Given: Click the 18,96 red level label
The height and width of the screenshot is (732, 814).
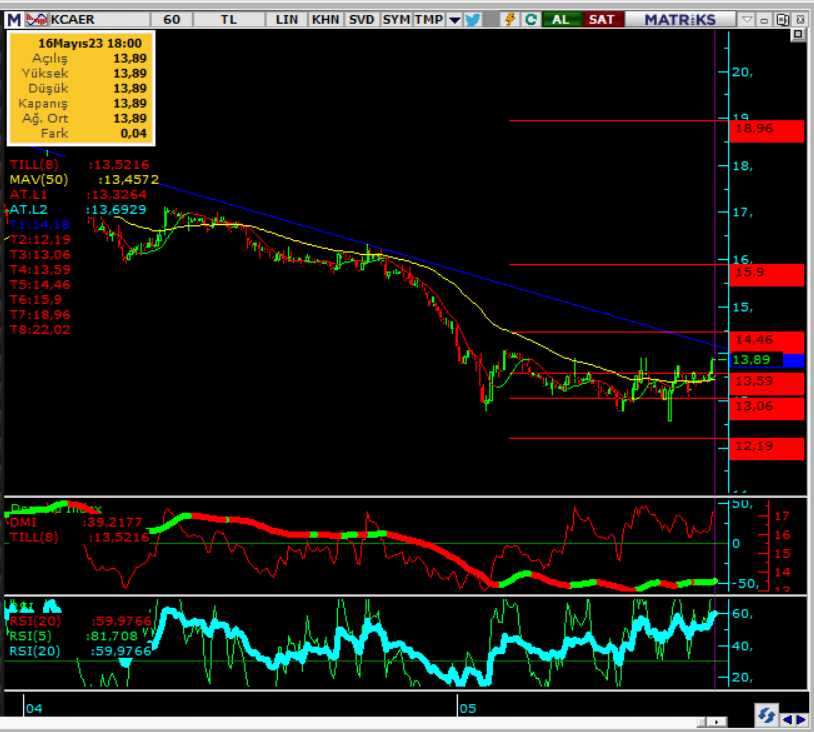Looking at the screenshot, I should pyautogui.click(x=766, y=130).
